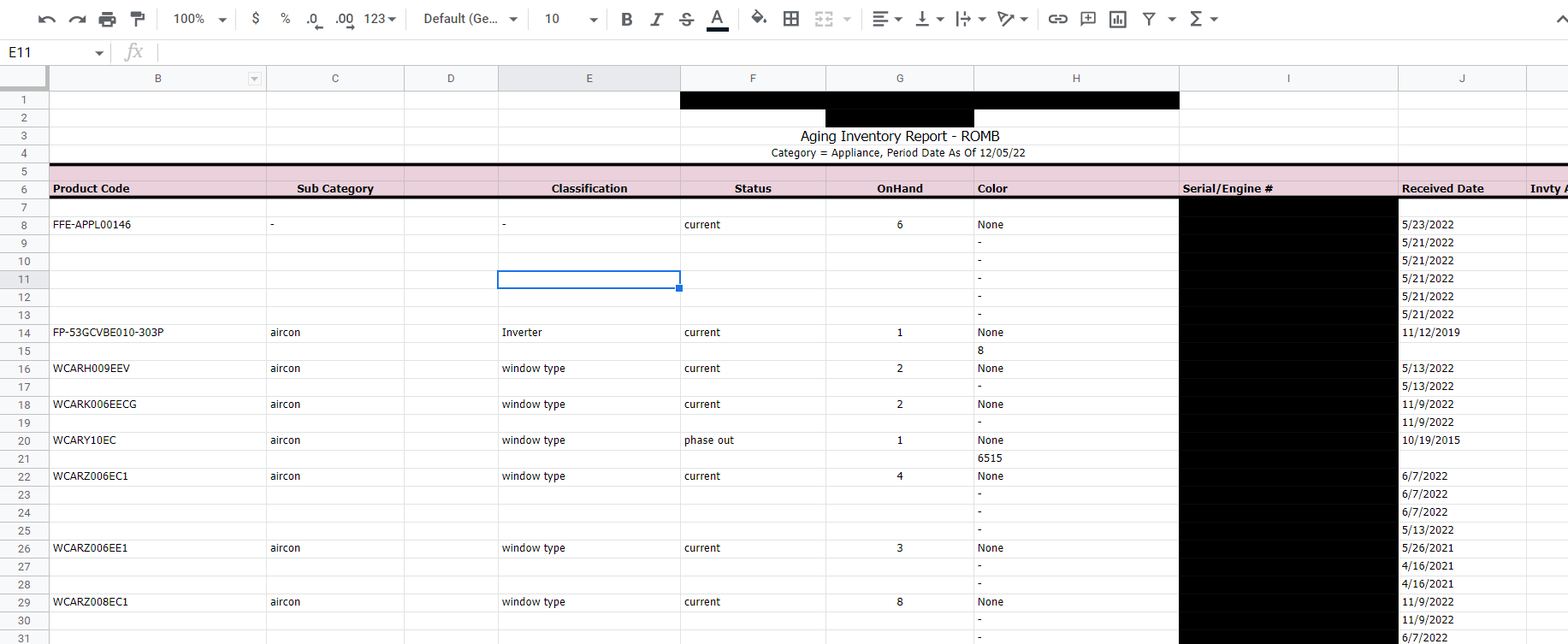Open the filter views dropdown arrow
This screenshot has width=1568, height=644.
[1172, 19]
